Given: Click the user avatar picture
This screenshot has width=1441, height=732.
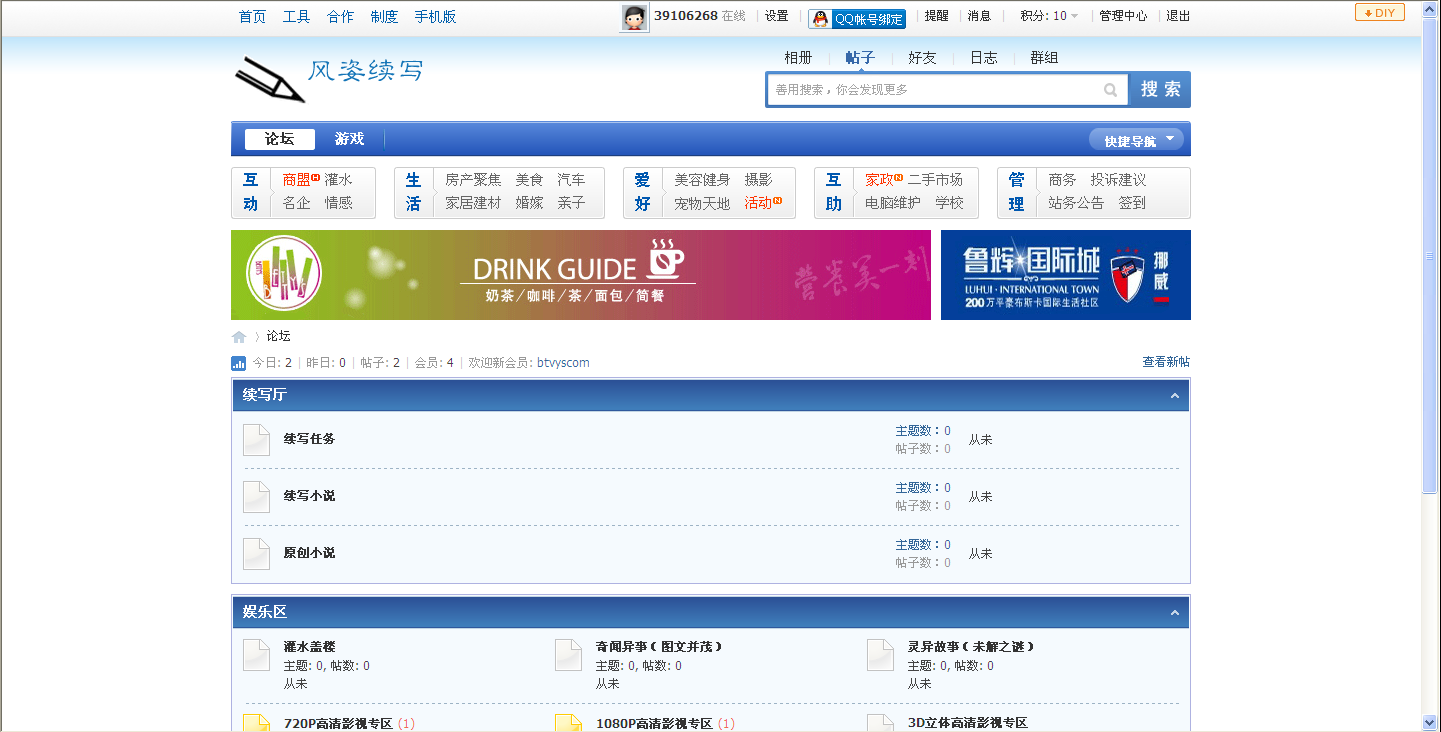Looking at the screenshot, I should tap(634, 17).
